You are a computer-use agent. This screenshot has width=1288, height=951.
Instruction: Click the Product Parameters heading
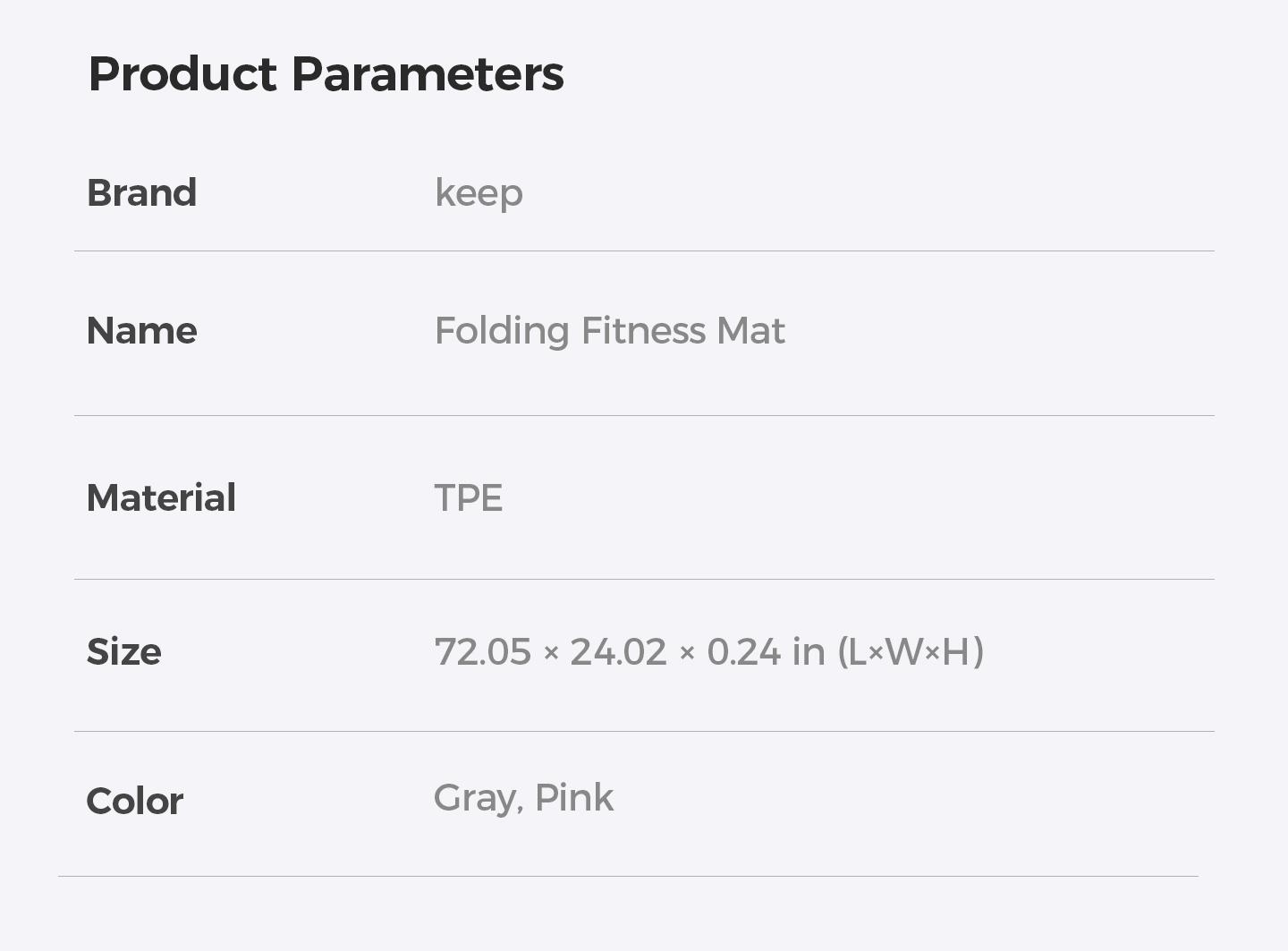click(x=326, y=73)
